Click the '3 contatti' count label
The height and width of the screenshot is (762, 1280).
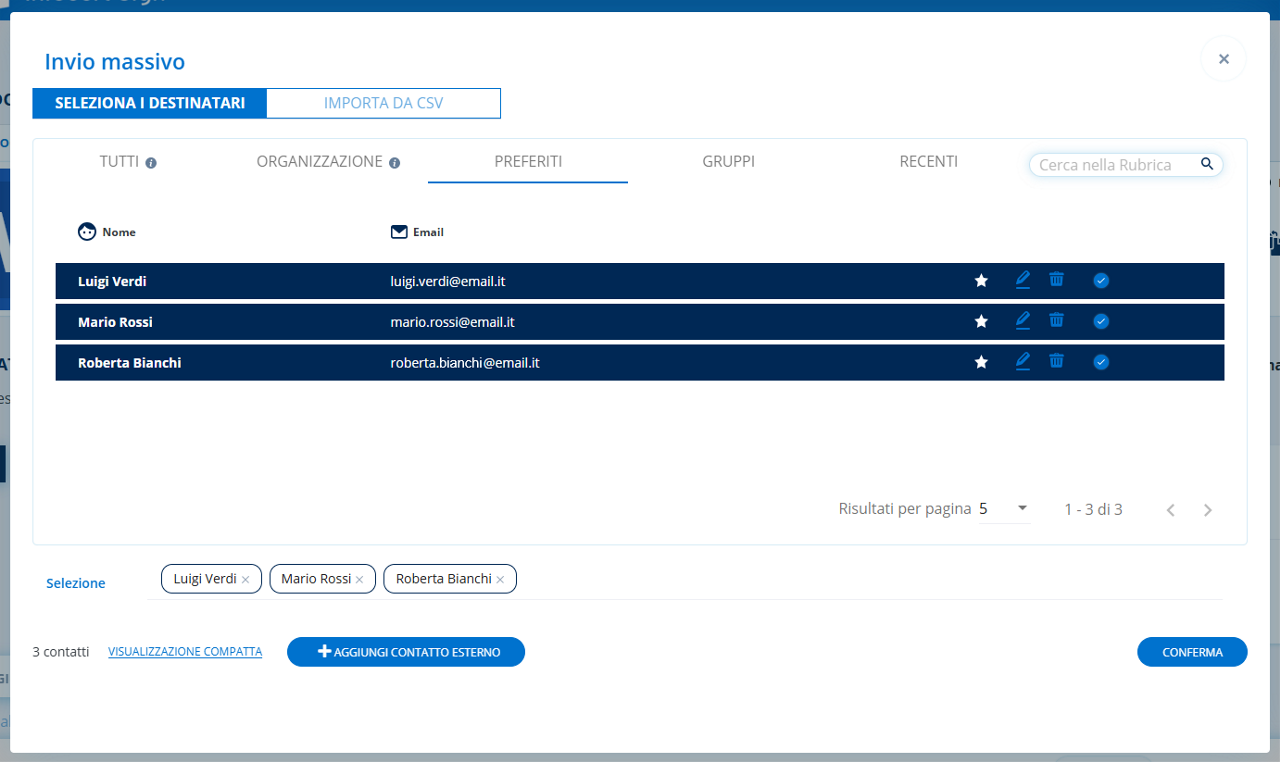pyautogui.click(x=61, y=652)
